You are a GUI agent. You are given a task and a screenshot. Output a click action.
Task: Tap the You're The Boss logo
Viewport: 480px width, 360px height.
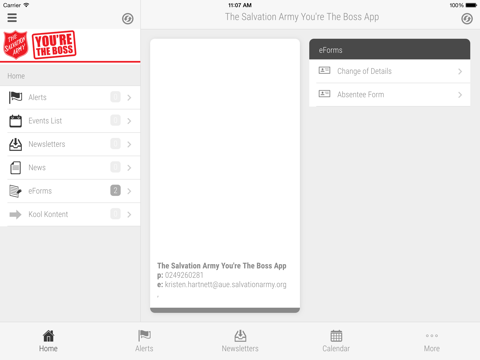click(x=54, y=45)
